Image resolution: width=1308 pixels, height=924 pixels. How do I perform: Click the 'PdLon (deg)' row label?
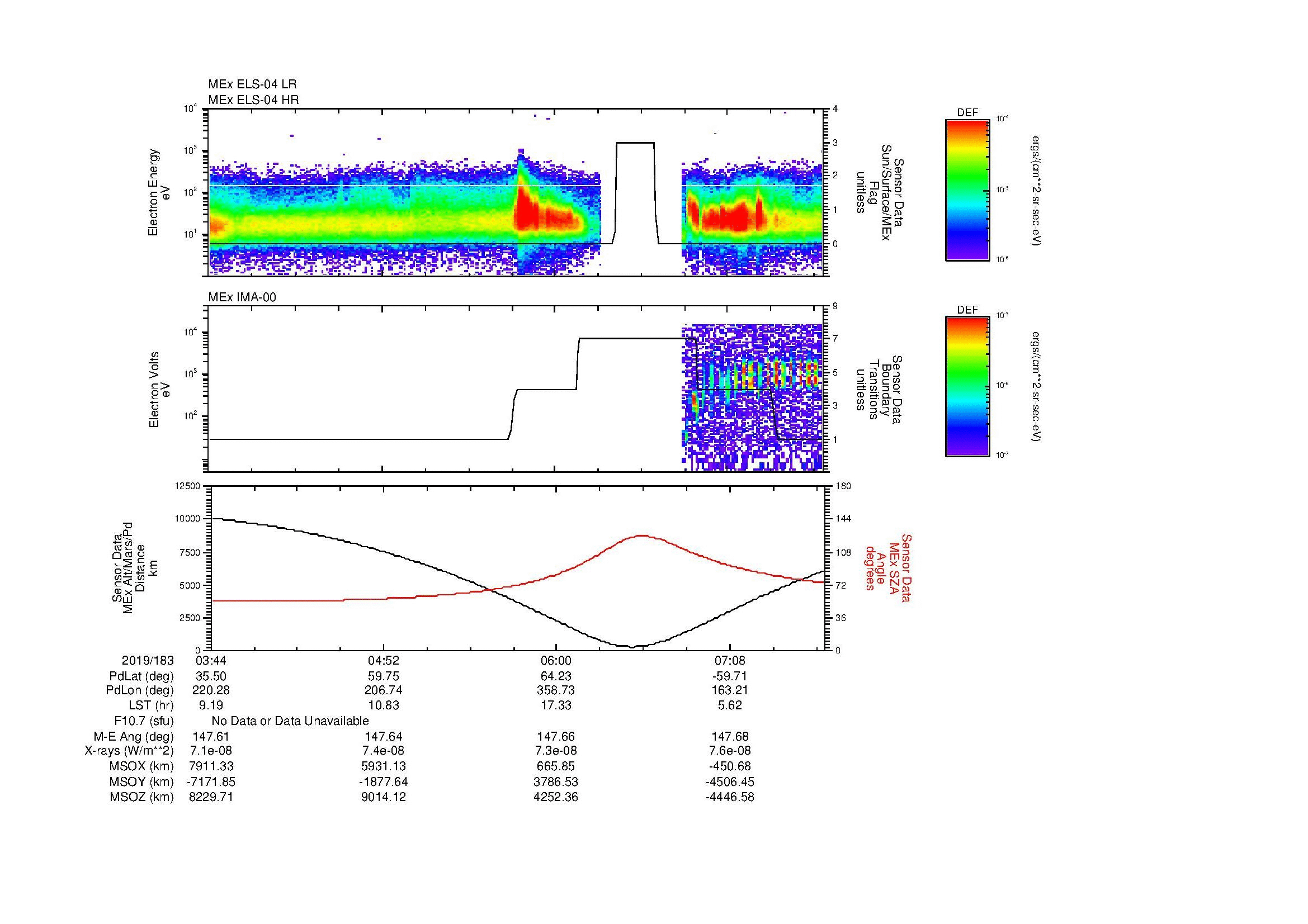[140, 690]
